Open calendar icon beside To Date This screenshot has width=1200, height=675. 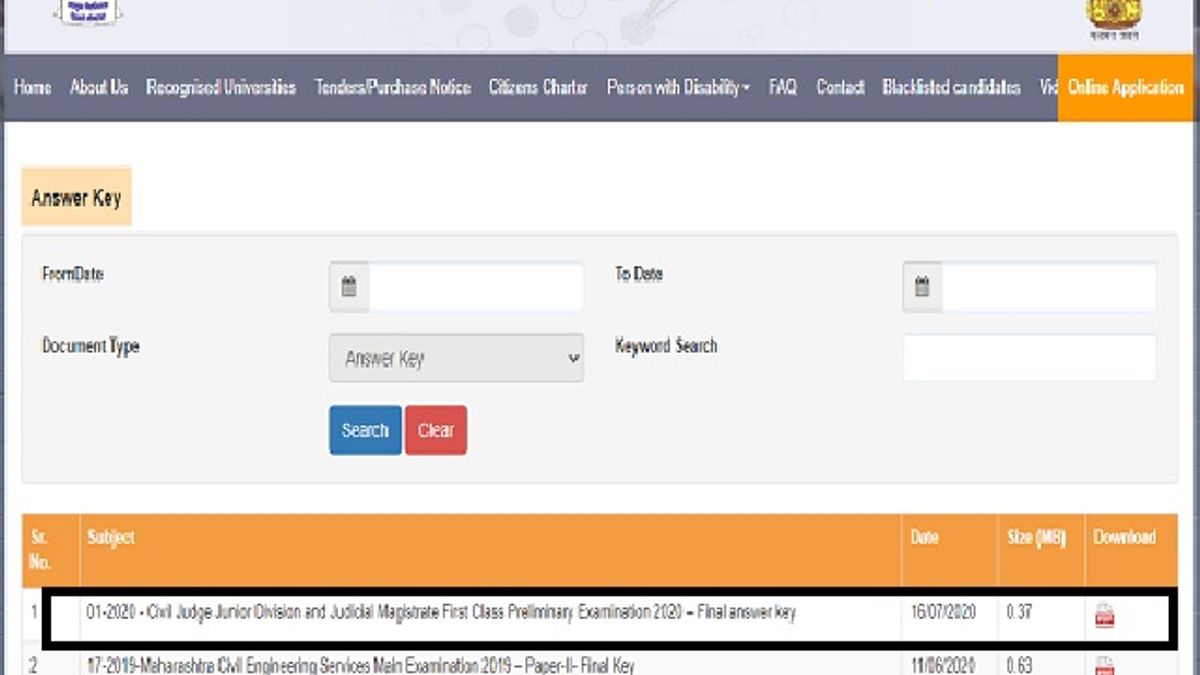click(922, 288)
